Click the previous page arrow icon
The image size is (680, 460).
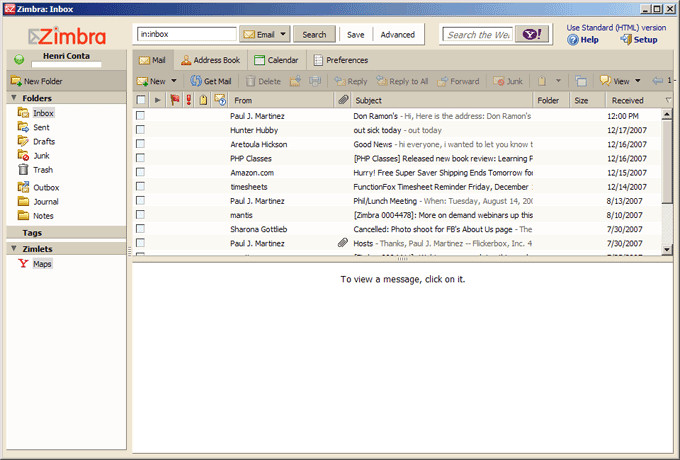(657, 81)
